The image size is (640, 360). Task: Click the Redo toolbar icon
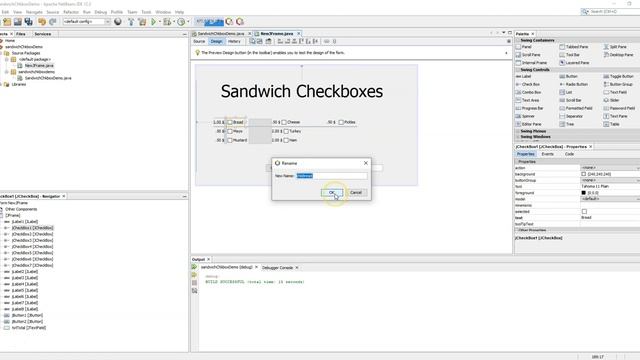pos(52,22)
